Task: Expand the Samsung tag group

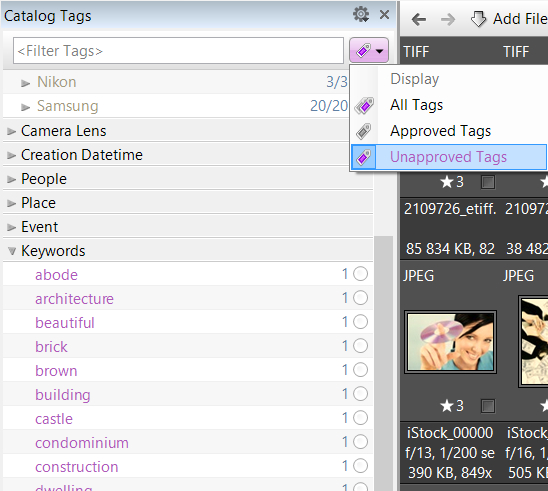Action: coord(25,107)
